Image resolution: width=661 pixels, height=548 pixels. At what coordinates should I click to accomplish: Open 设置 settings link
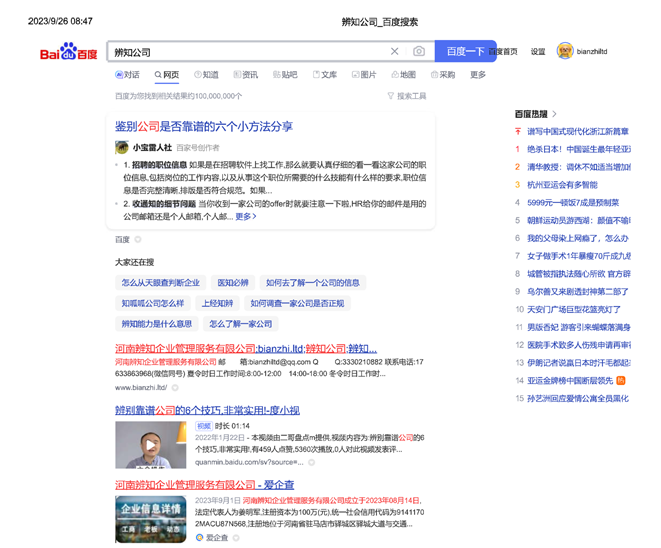(x=538, y=51)
